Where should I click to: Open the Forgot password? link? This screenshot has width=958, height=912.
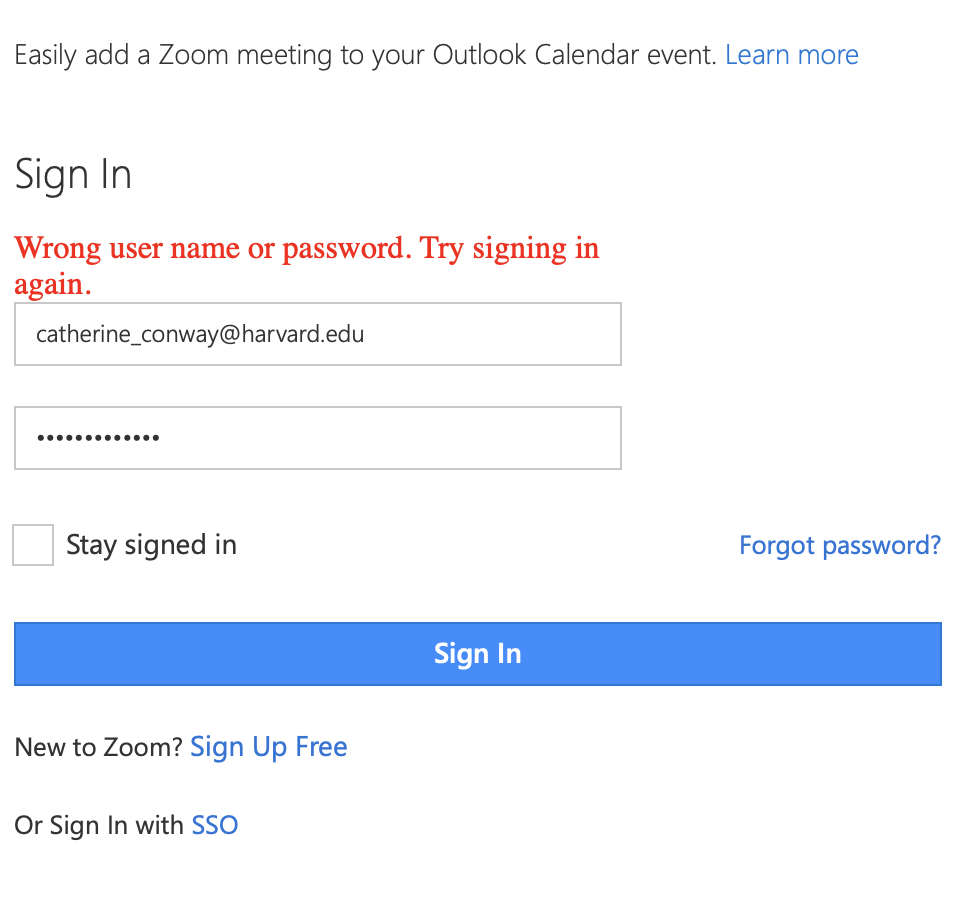(839, 545)
